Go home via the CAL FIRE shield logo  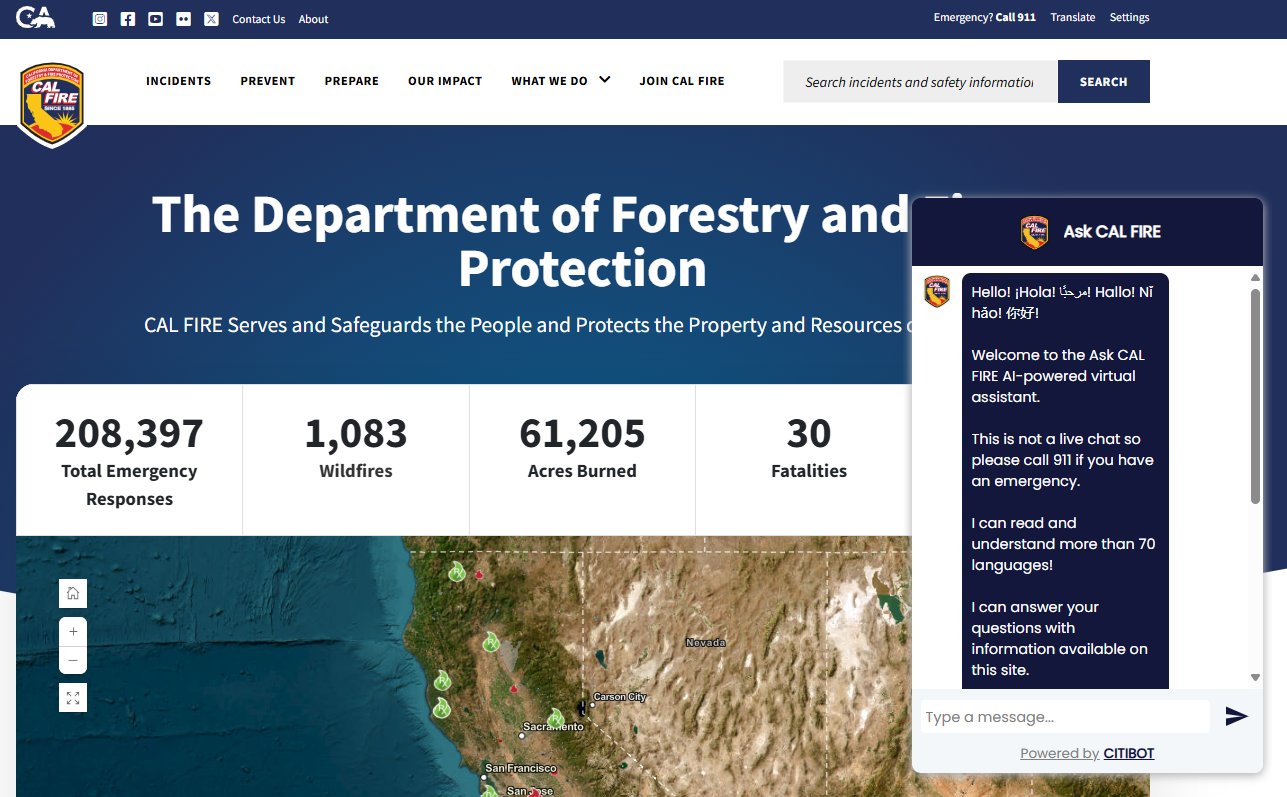[52, 104]
